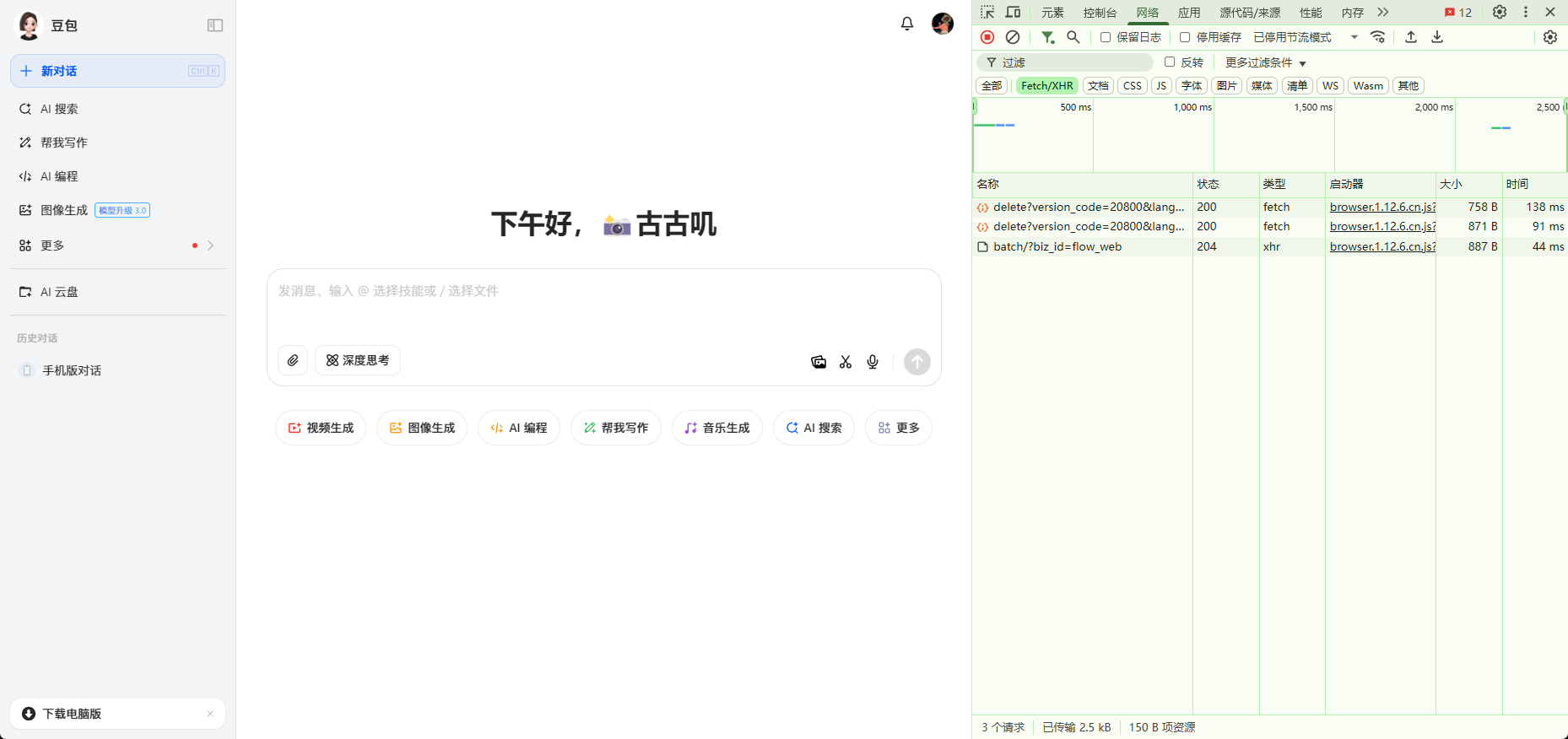The height and width of the screenshot is (739, 1568).
Task: Click the export HAR download icon
Action: [1437, 37]
